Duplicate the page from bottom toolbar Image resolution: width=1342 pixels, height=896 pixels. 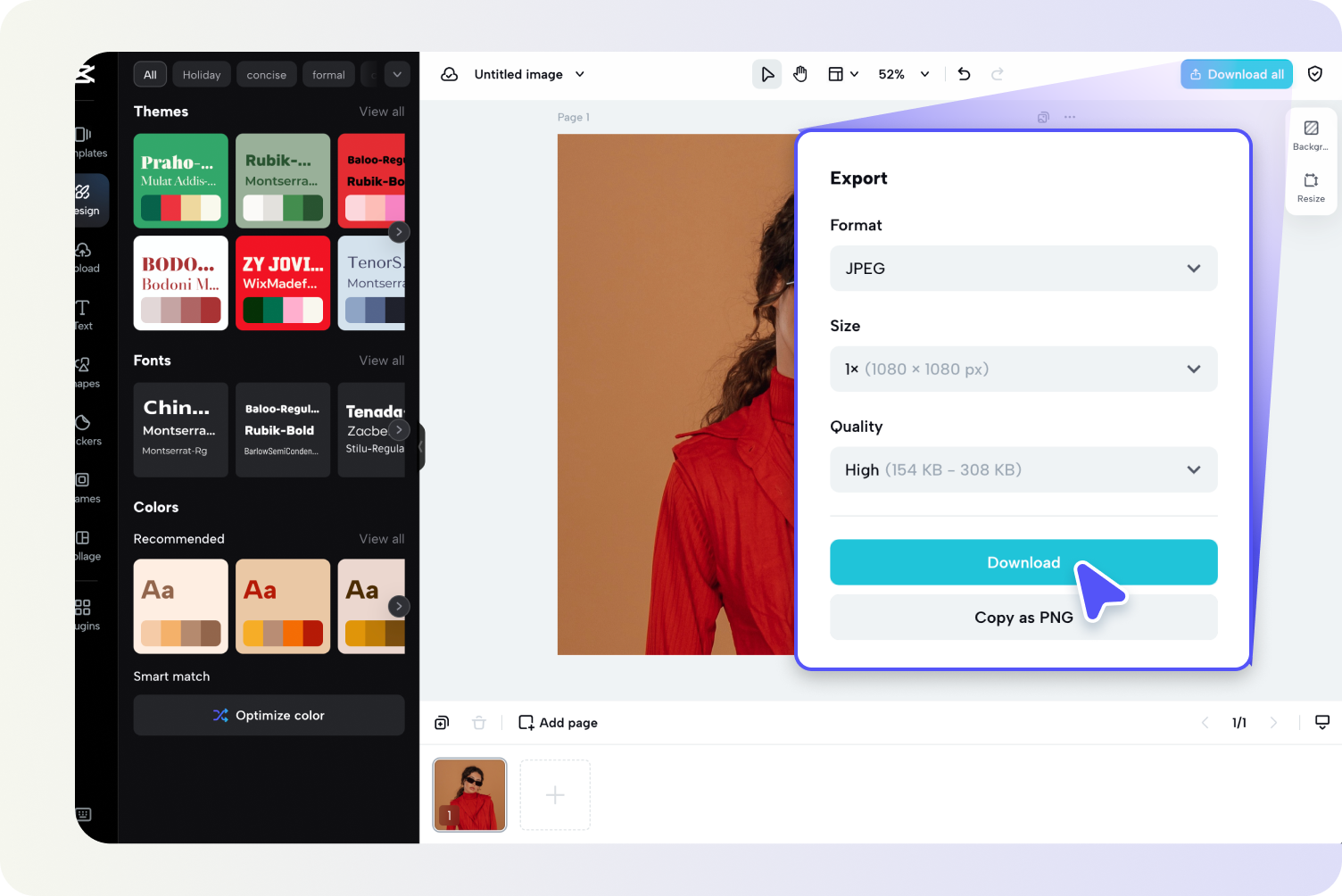pos(442,723)
